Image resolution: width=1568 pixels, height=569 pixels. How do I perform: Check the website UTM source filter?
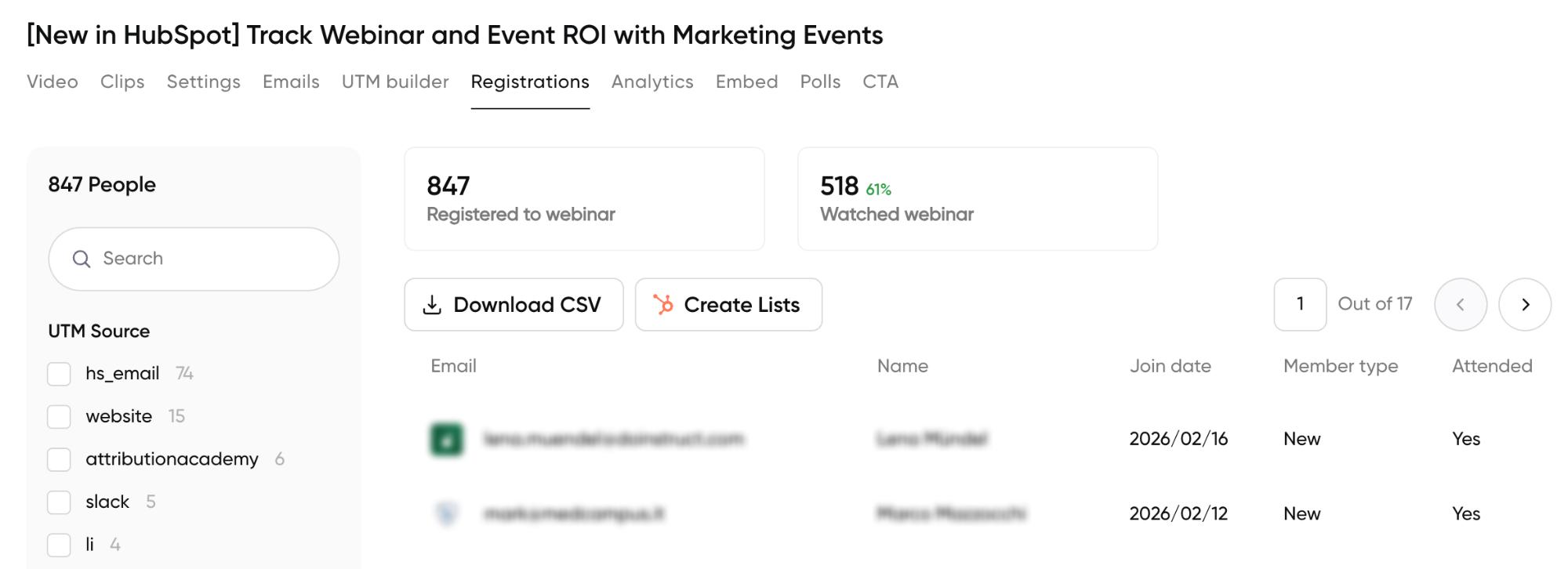(x=59, y=416)
